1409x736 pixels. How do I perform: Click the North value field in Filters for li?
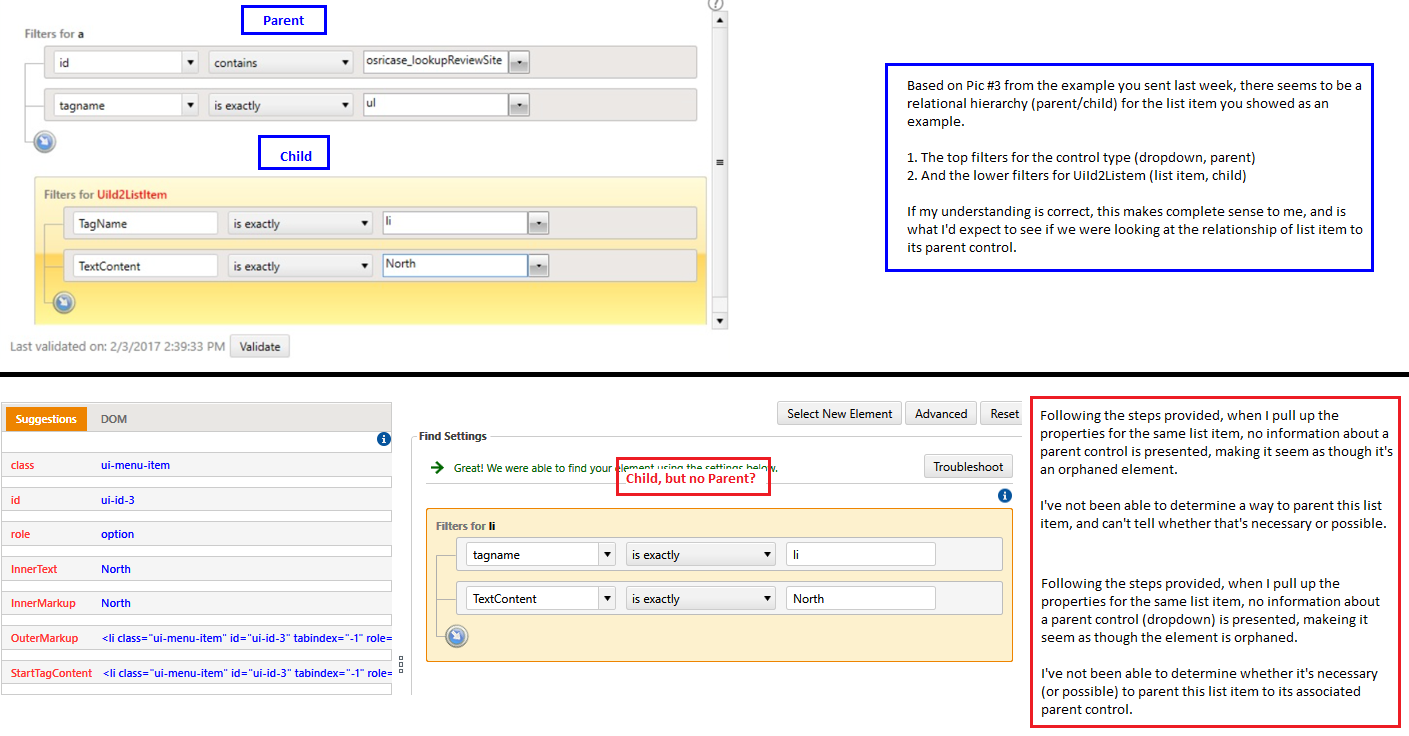(860, 599)
